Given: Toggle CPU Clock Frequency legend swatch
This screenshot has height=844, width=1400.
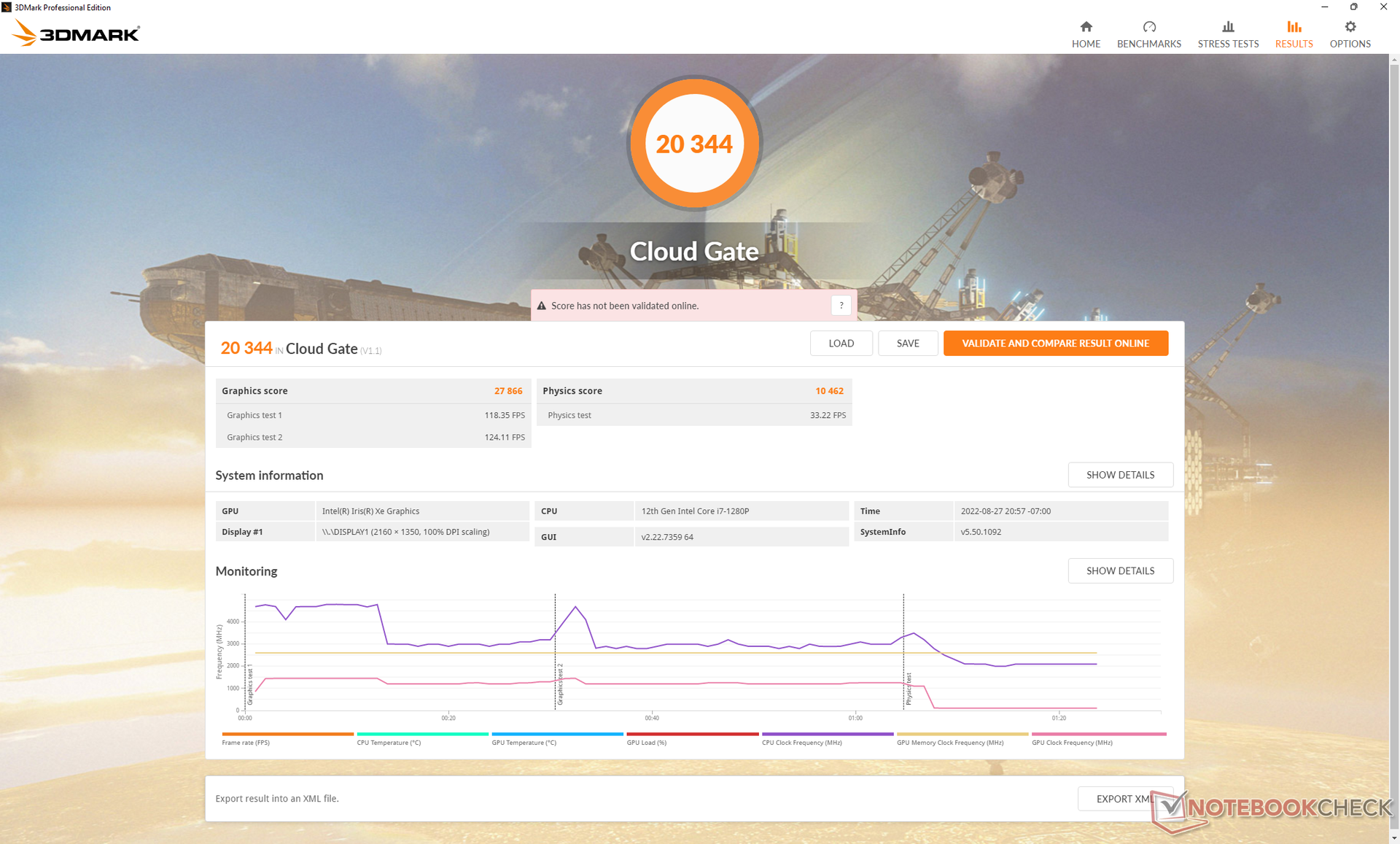Looking at the screenshot, I should click(827, 735).
